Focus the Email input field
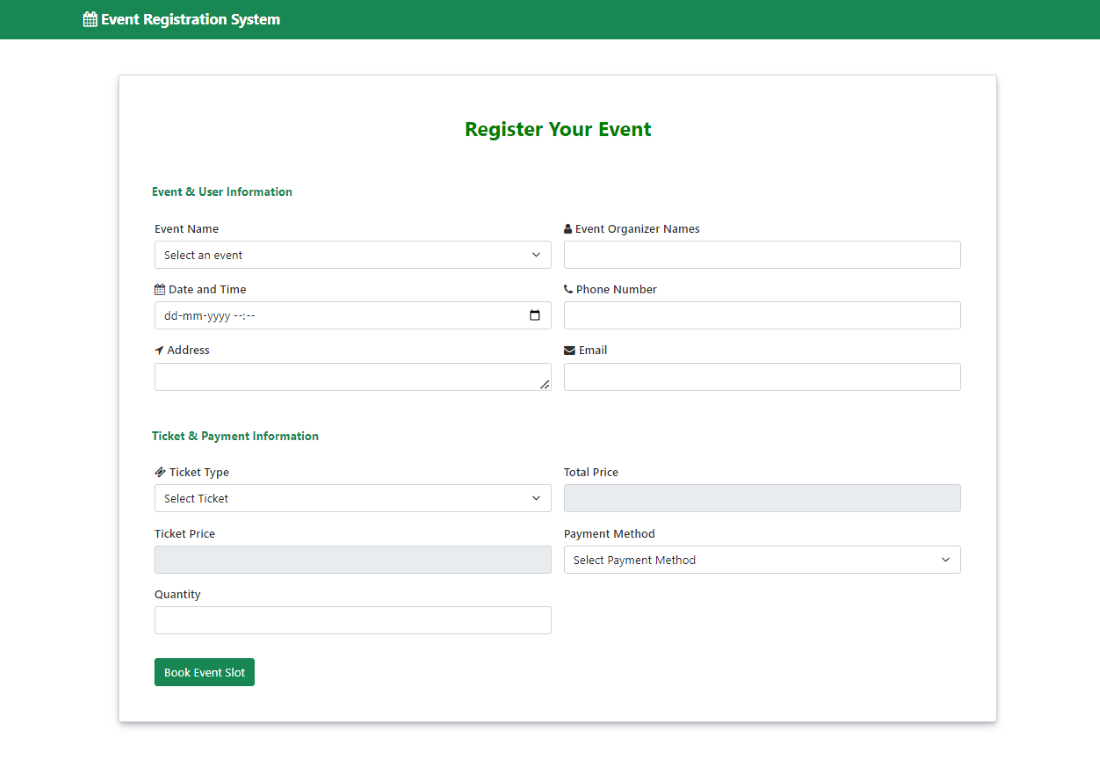 coord(762,377)
